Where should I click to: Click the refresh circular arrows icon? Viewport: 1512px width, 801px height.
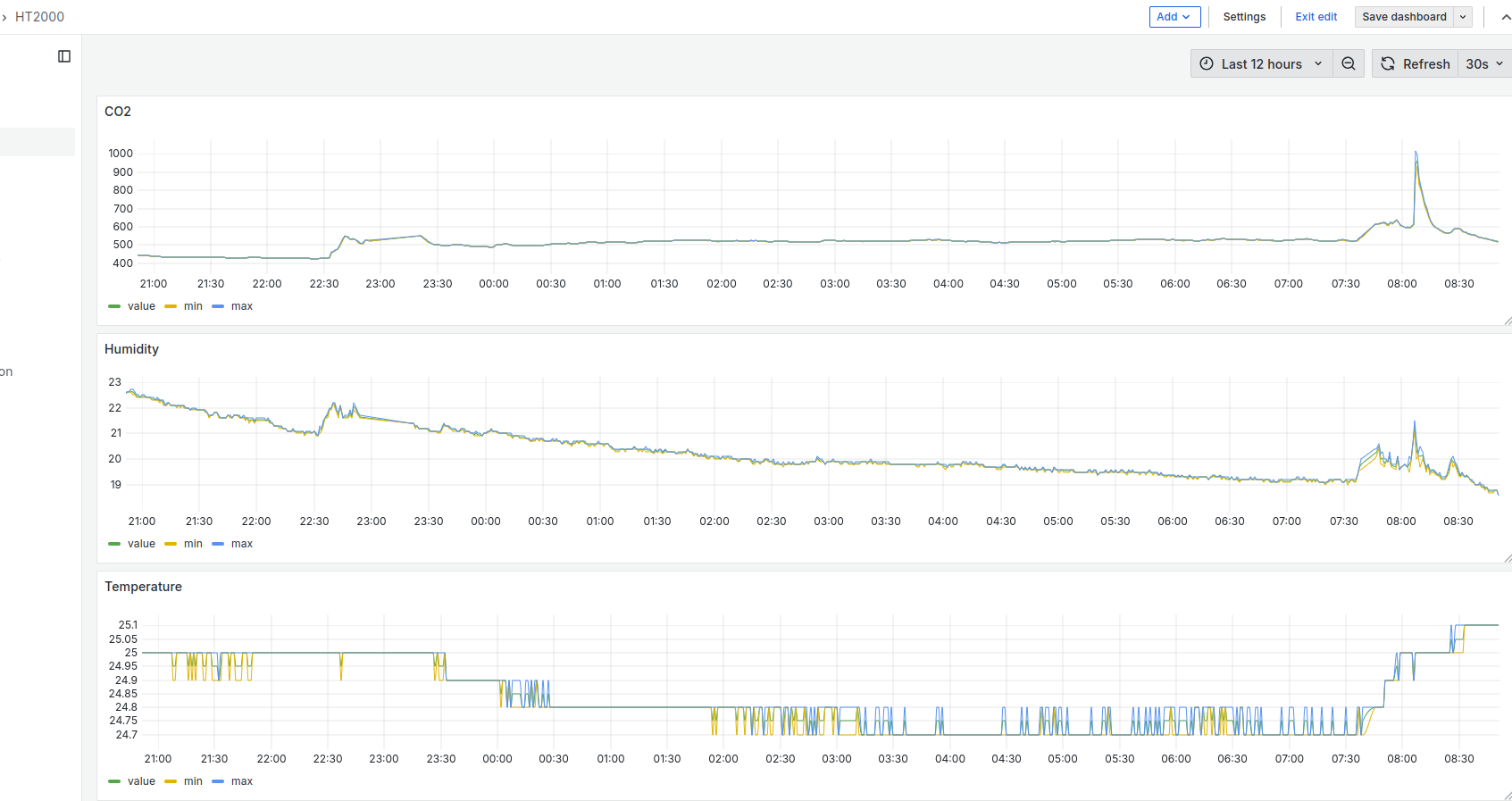click(x=1388, y=63)
